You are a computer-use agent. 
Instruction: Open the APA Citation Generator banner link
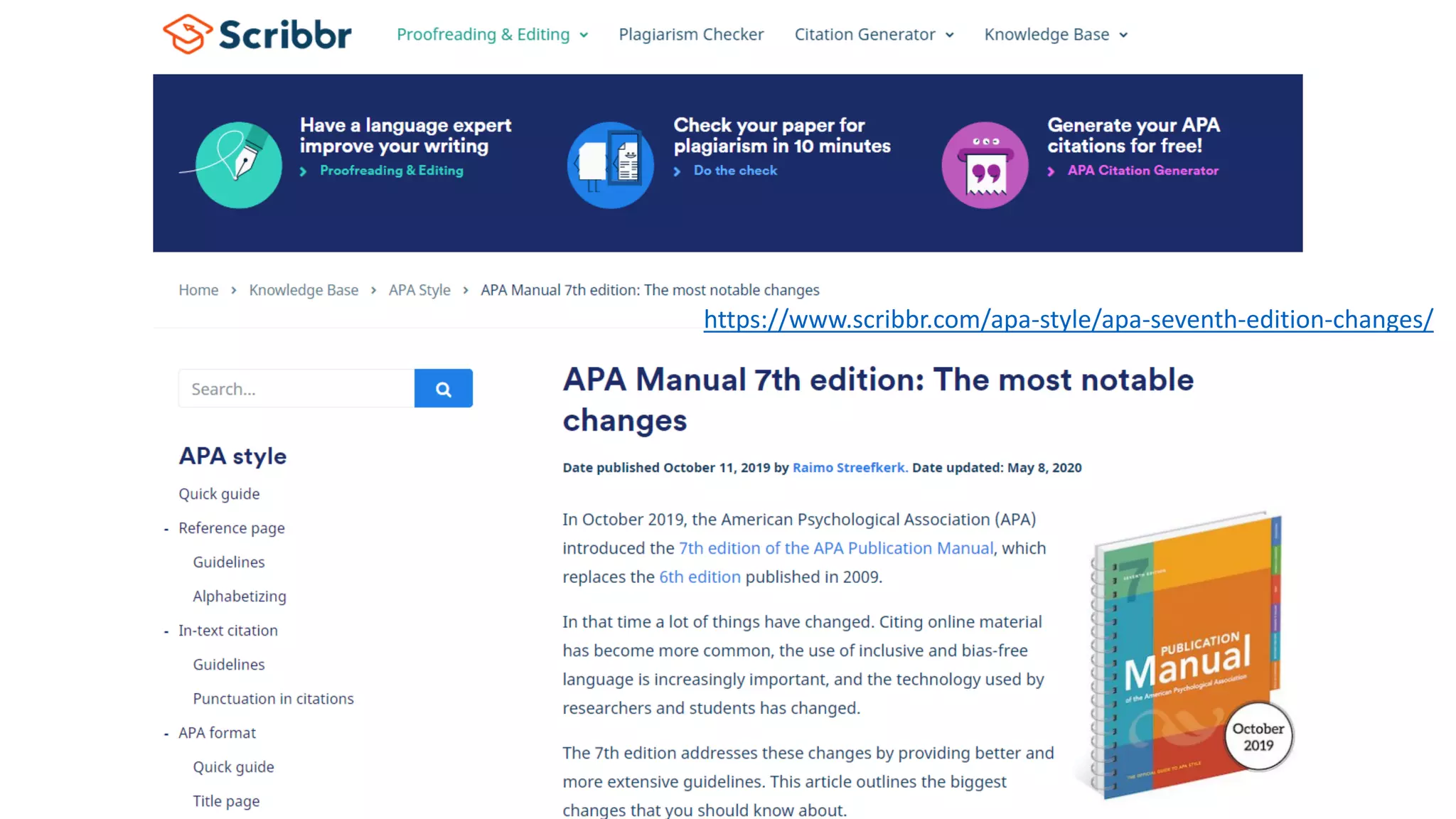1142,171
